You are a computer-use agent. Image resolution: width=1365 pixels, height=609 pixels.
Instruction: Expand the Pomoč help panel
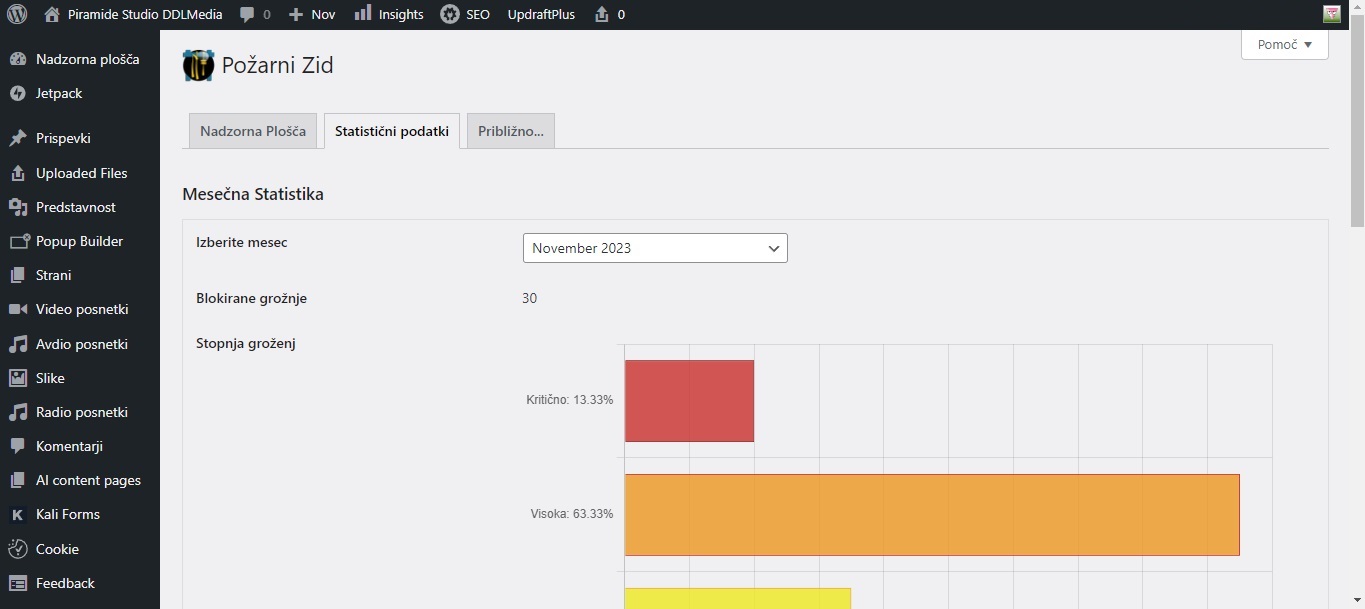pyautogui.click(x=1284, y=45)
